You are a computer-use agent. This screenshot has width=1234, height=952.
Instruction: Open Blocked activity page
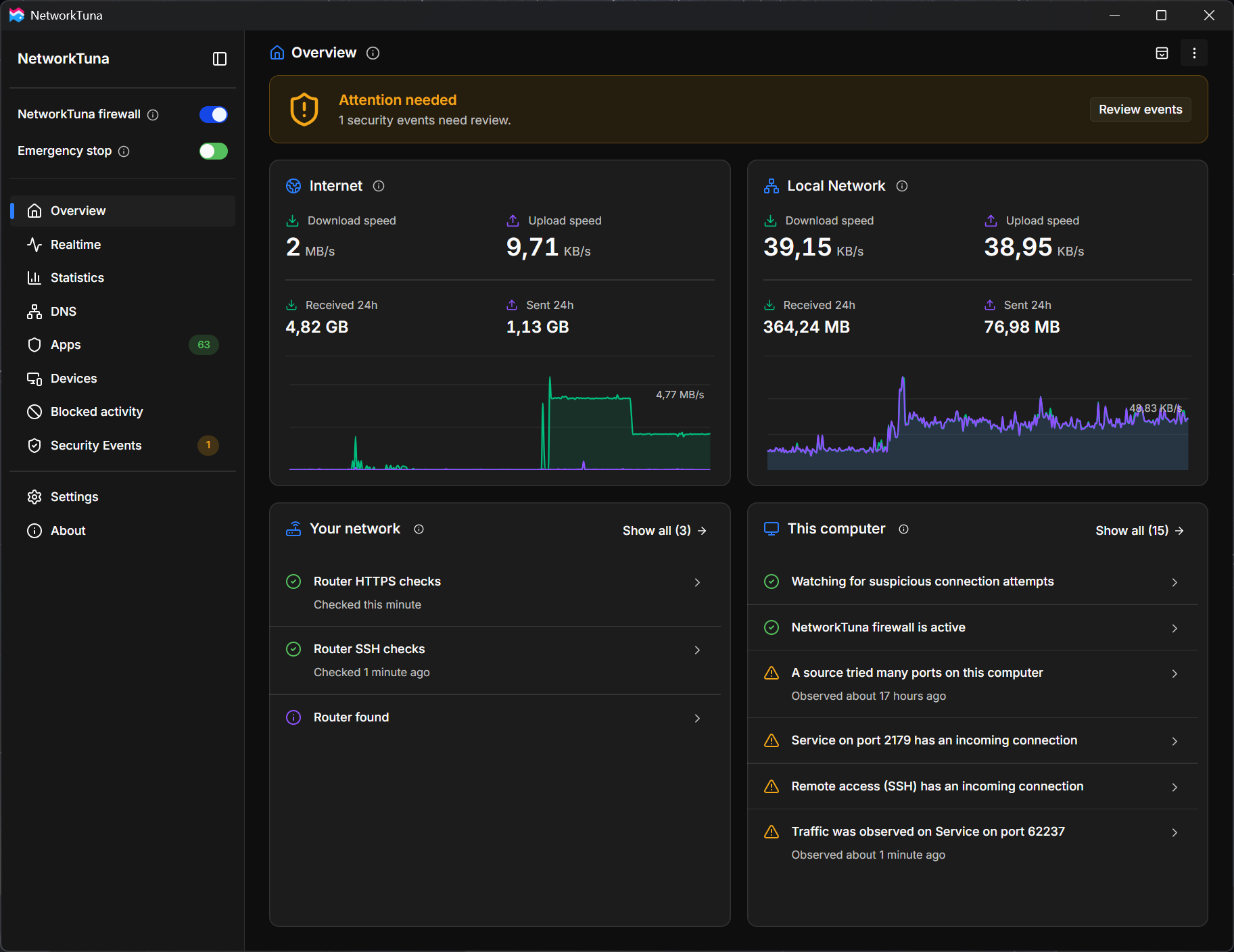click(123, 412)
